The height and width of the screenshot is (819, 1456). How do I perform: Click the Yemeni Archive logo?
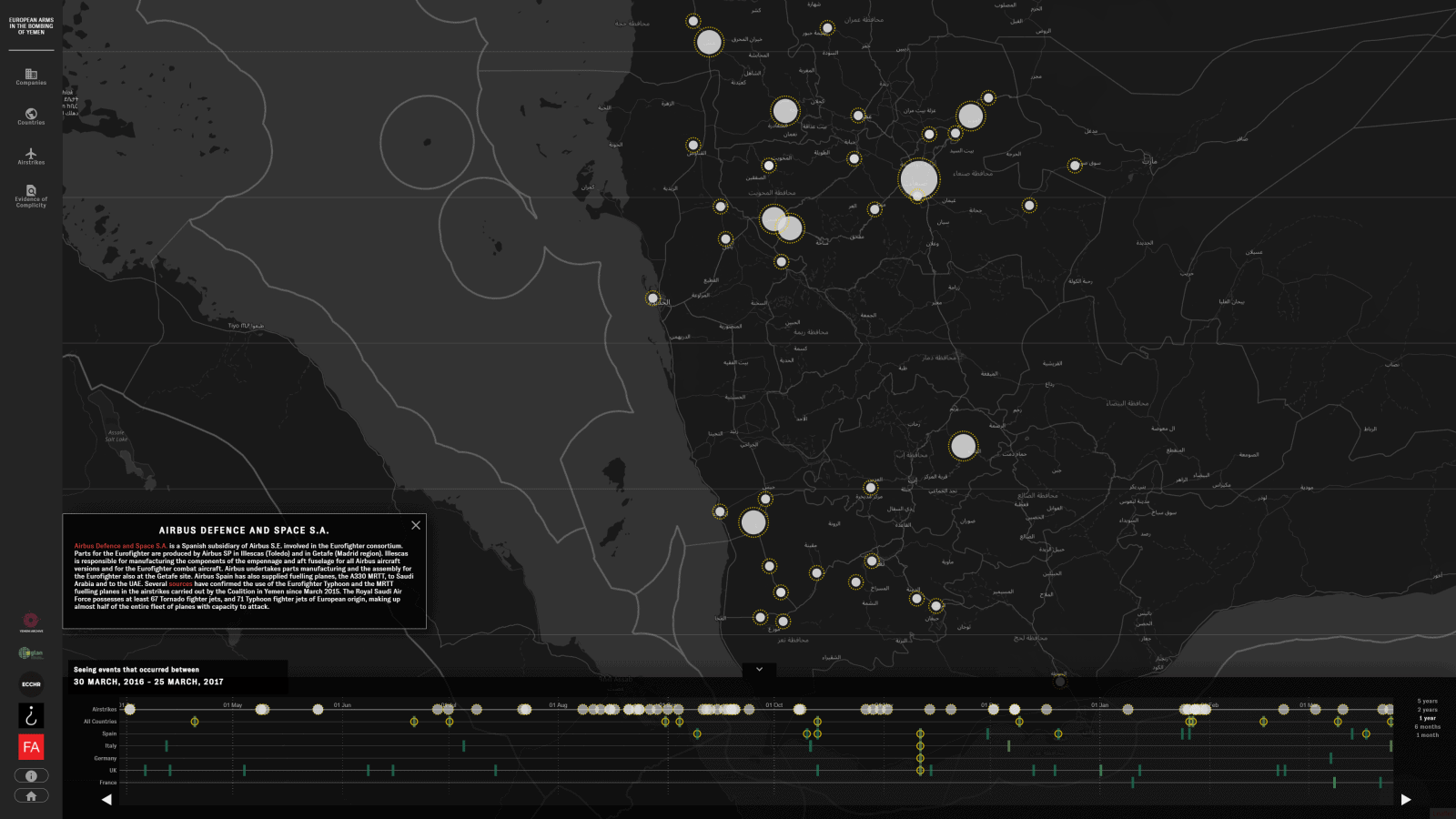click(x=31, y=622)
